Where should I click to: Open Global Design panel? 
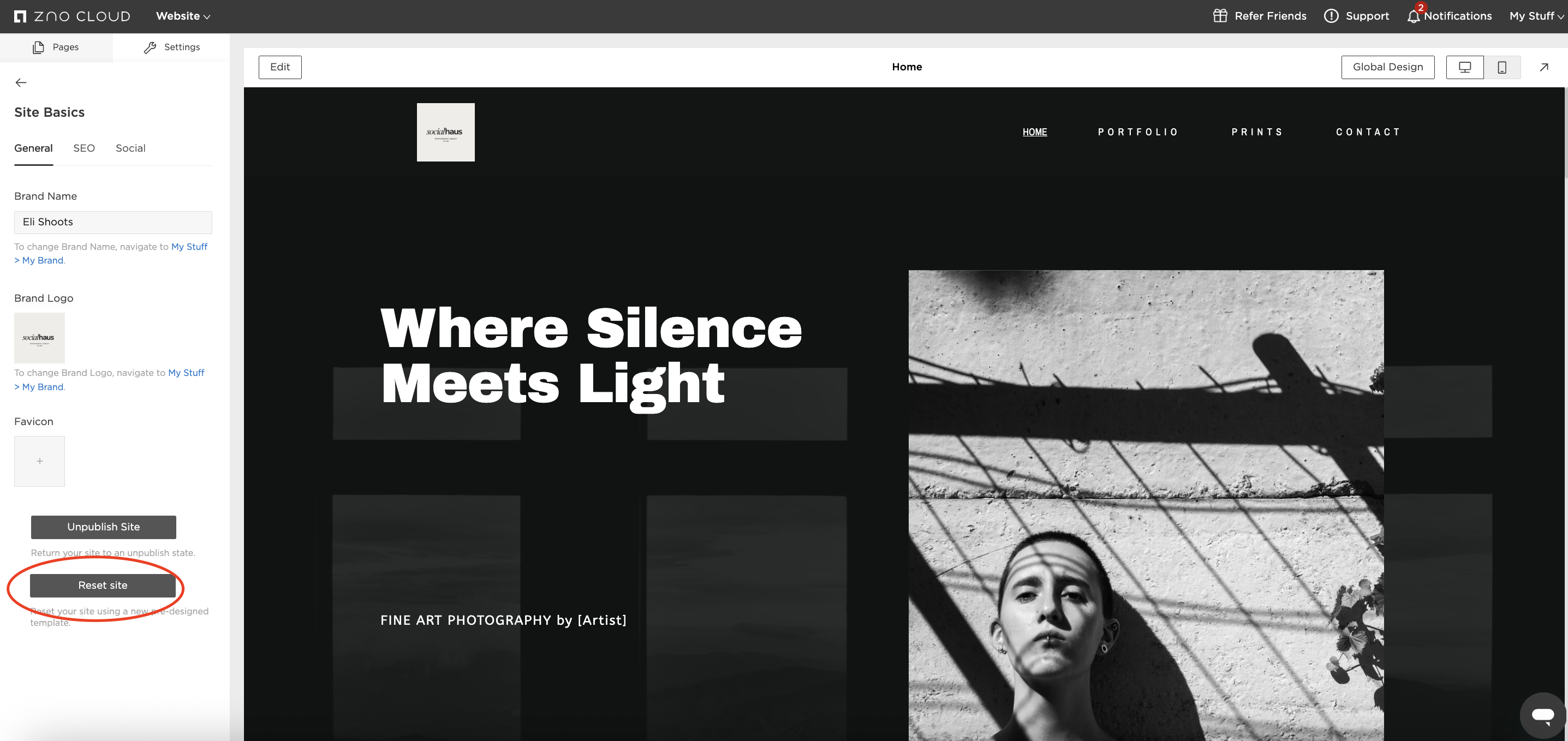tap(1387, 67)
